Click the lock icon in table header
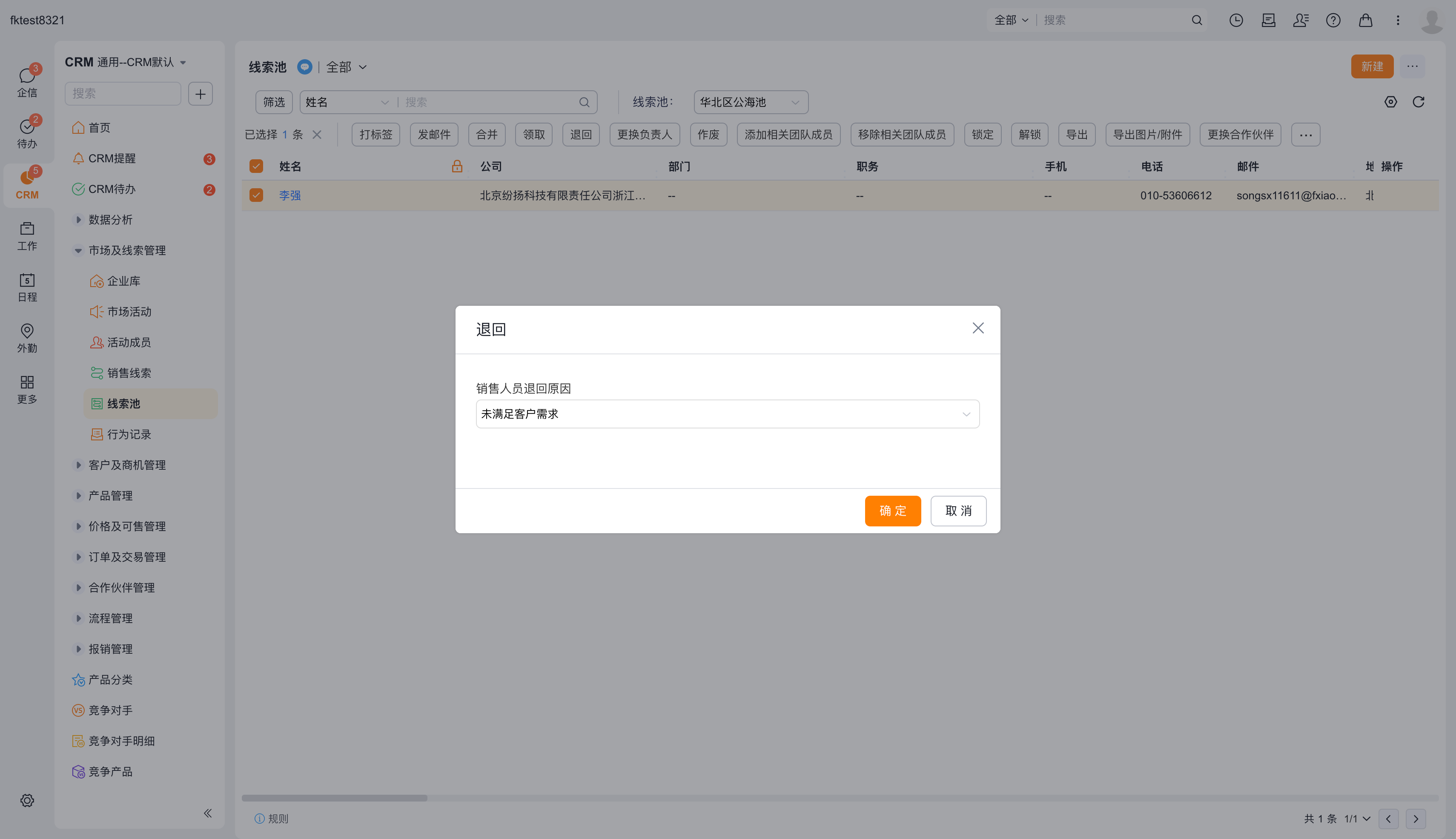This screenshot has width=1456, height=839. (x=457, y=166)
